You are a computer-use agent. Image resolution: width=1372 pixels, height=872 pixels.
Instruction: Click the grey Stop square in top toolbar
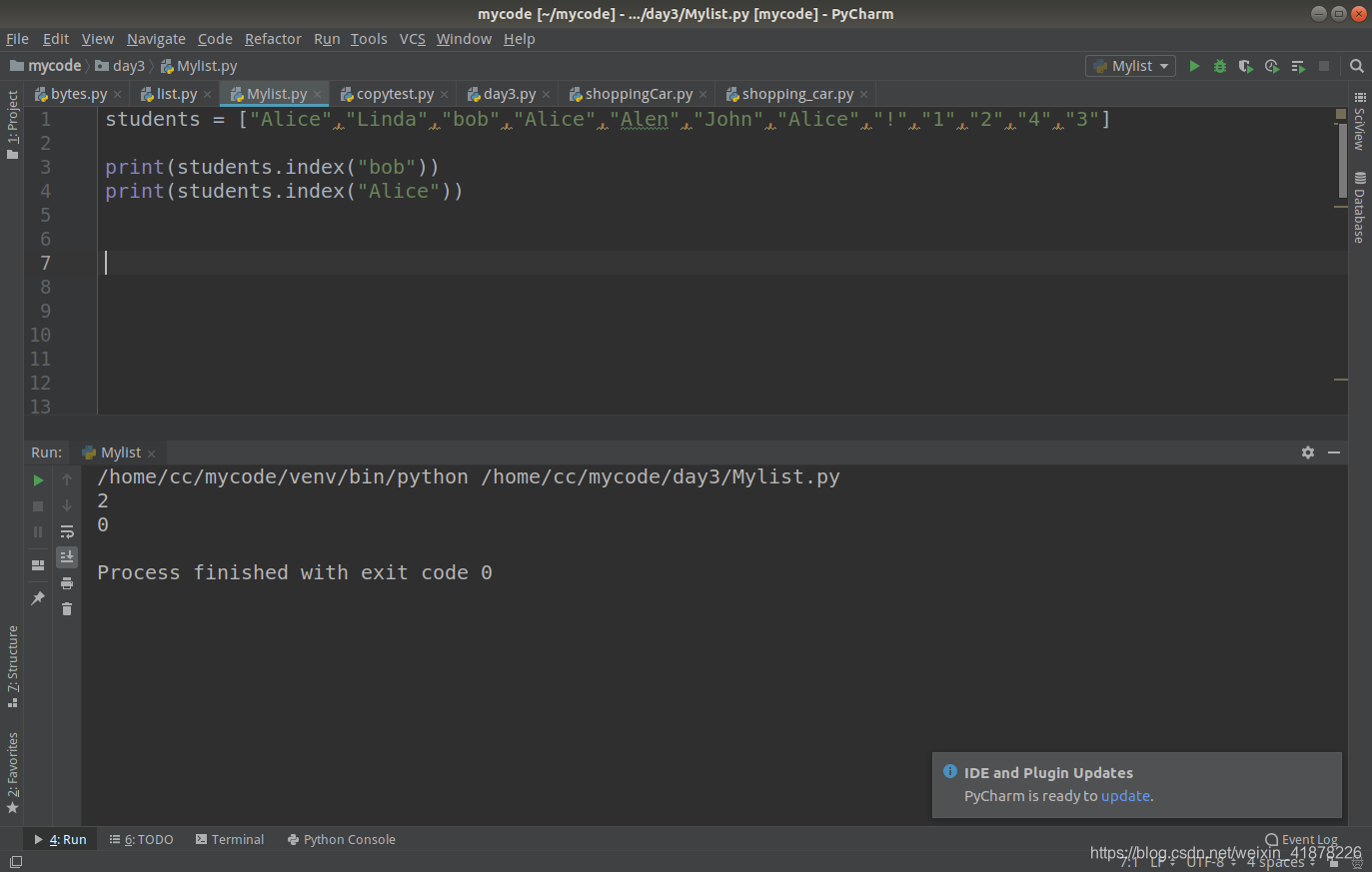(1324, 66)
